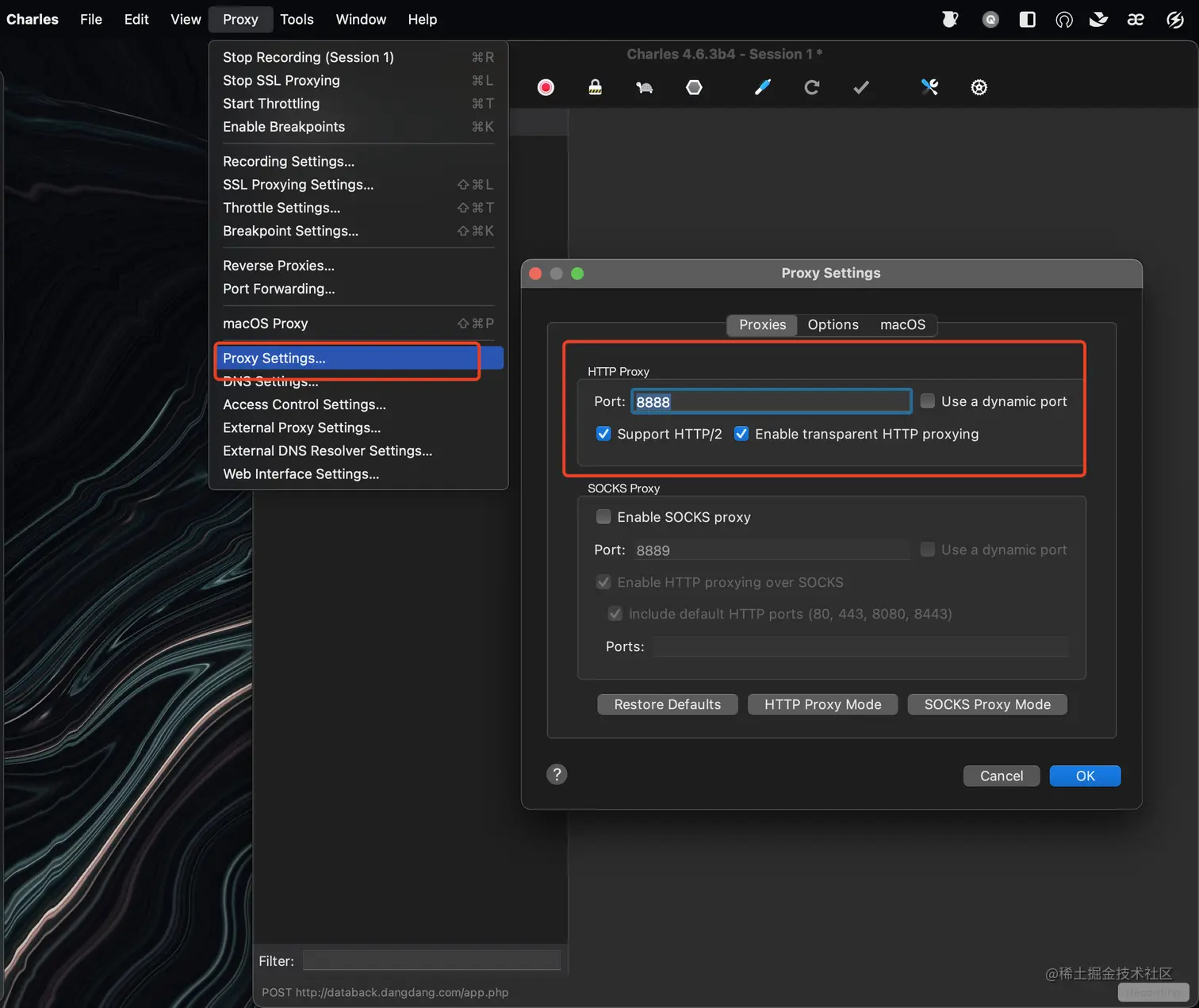Image resolution: width=1199 pixels, height=1008 pixels.
Task: Click the SOCKS Ports input field
Action: (861, 646)
